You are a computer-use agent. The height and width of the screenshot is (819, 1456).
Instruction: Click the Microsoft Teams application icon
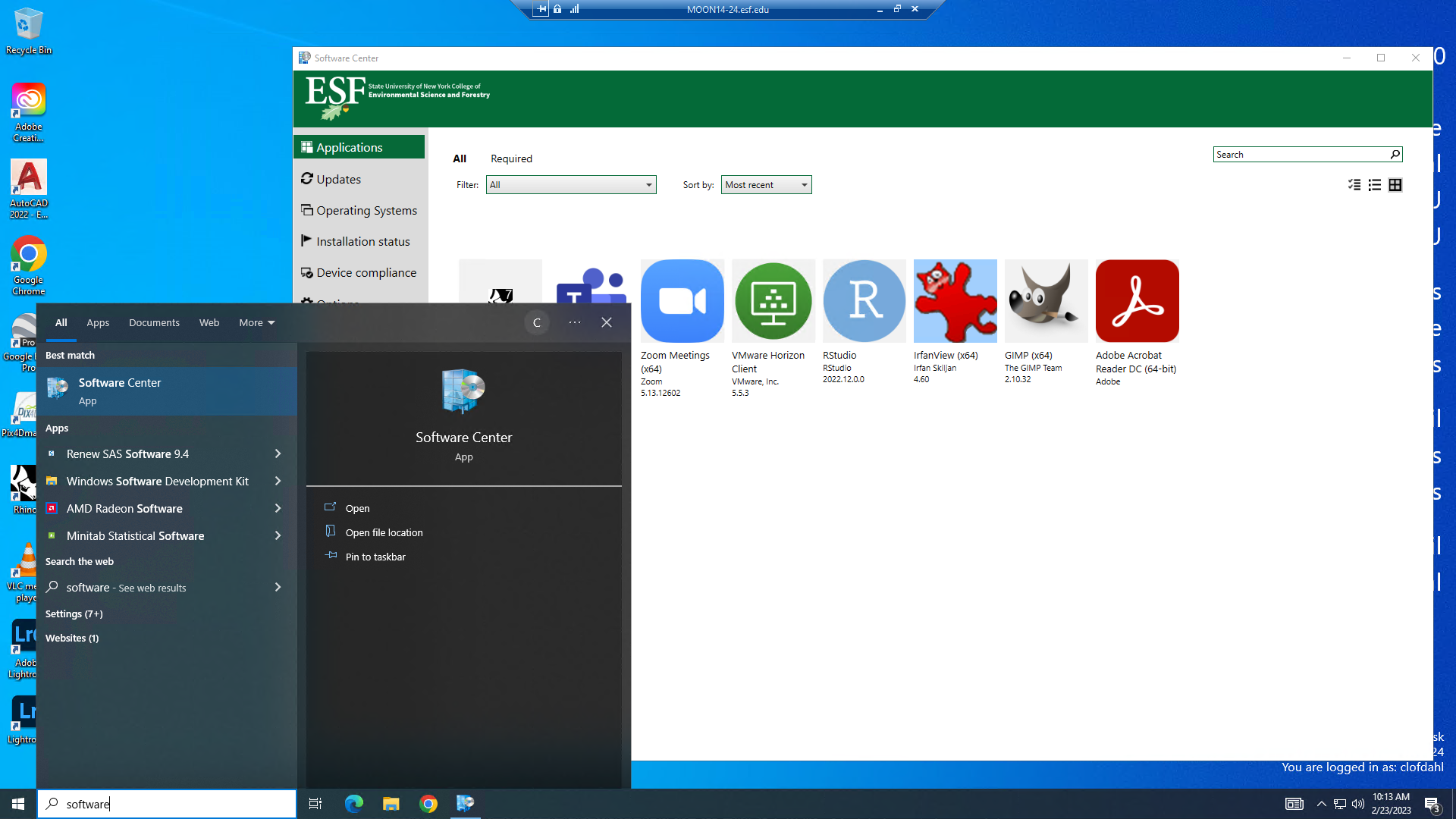coord(591,285)
